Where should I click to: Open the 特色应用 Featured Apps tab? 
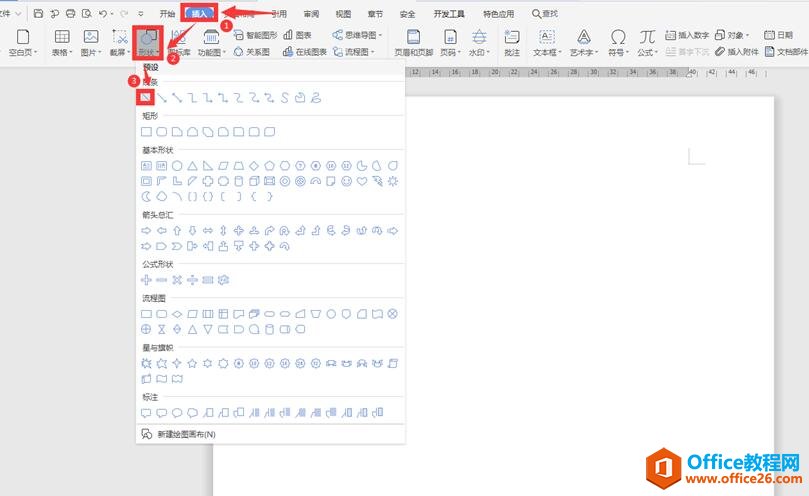click(498, 13)
